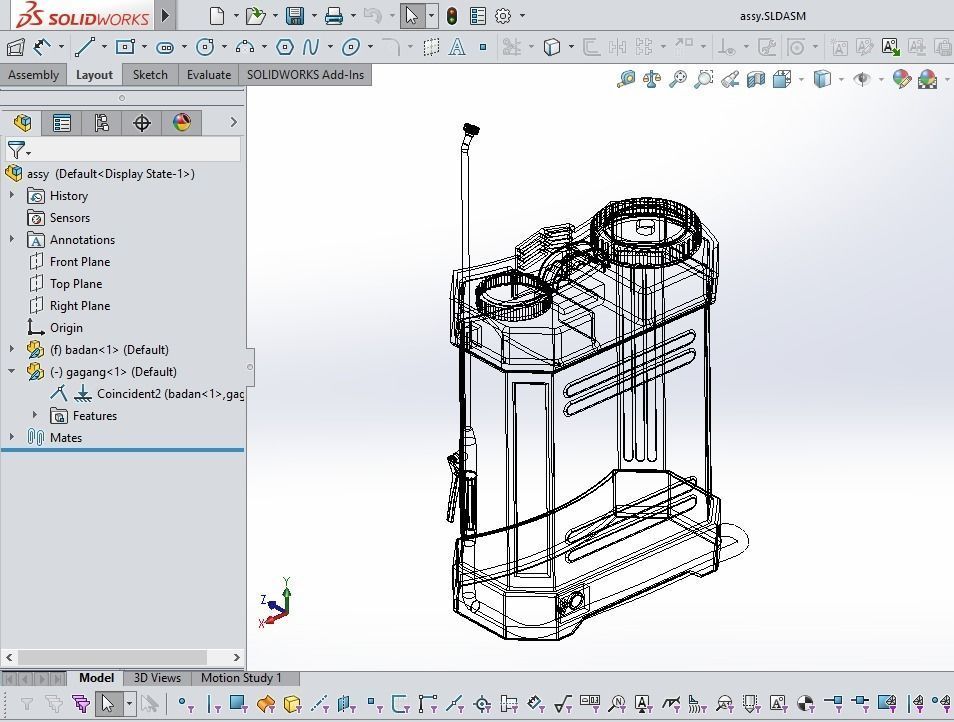Expand the badan<1> component
Screen dimensions: 954x722
12,349
